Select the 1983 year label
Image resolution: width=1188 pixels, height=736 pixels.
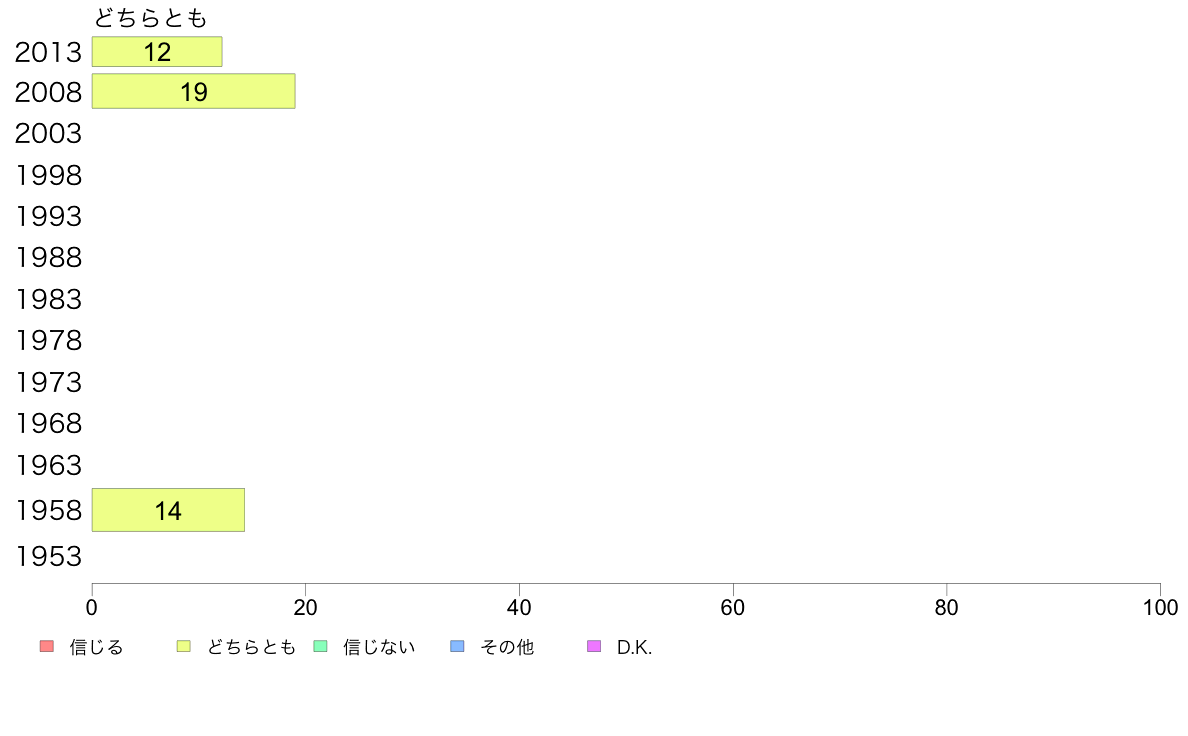(x=48, y=299)
